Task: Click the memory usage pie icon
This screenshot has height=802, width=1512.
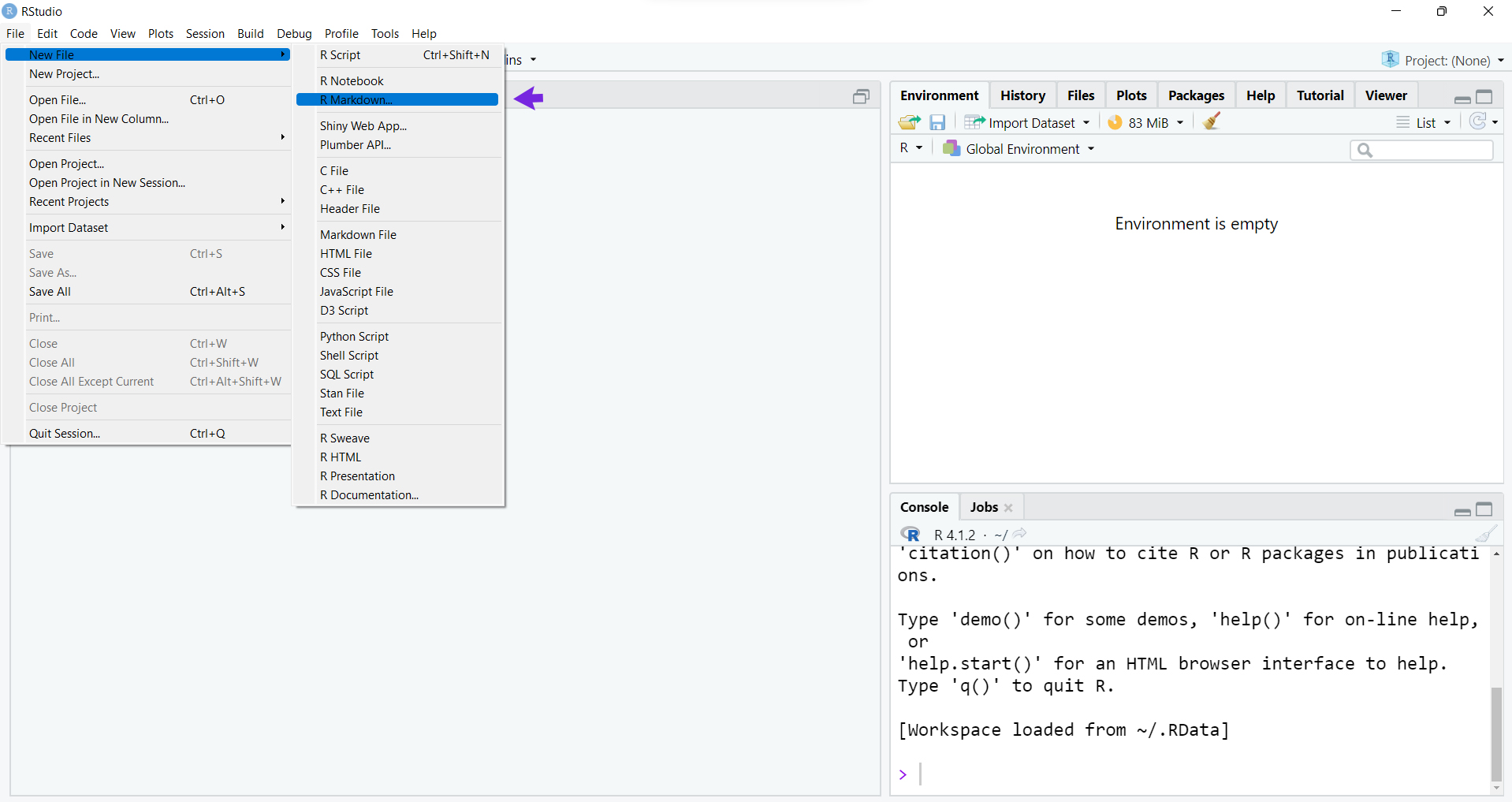Action: [1115, 122]
